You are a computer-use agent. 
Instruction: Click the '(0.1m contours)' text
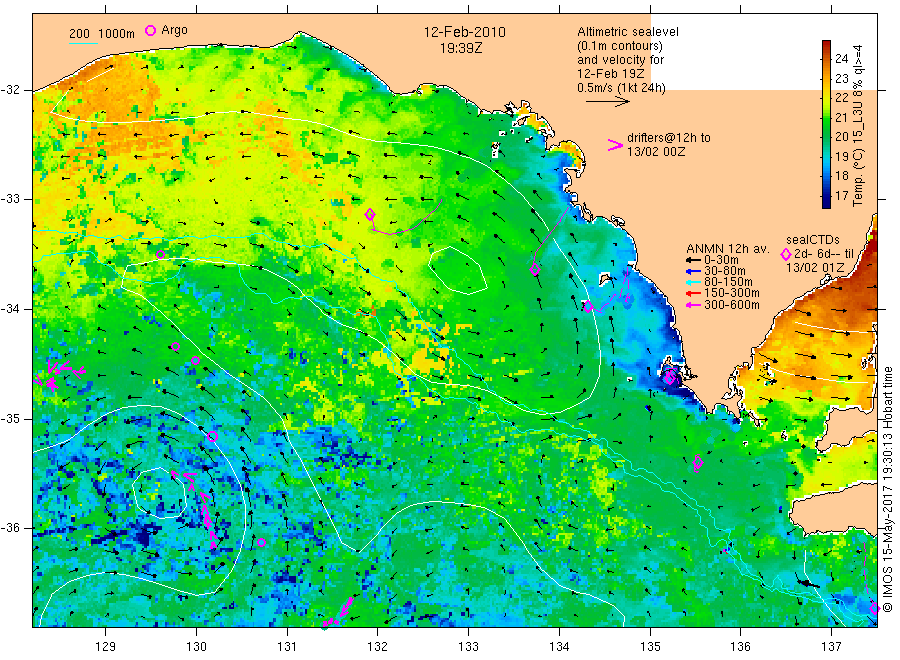pos(620,46)
